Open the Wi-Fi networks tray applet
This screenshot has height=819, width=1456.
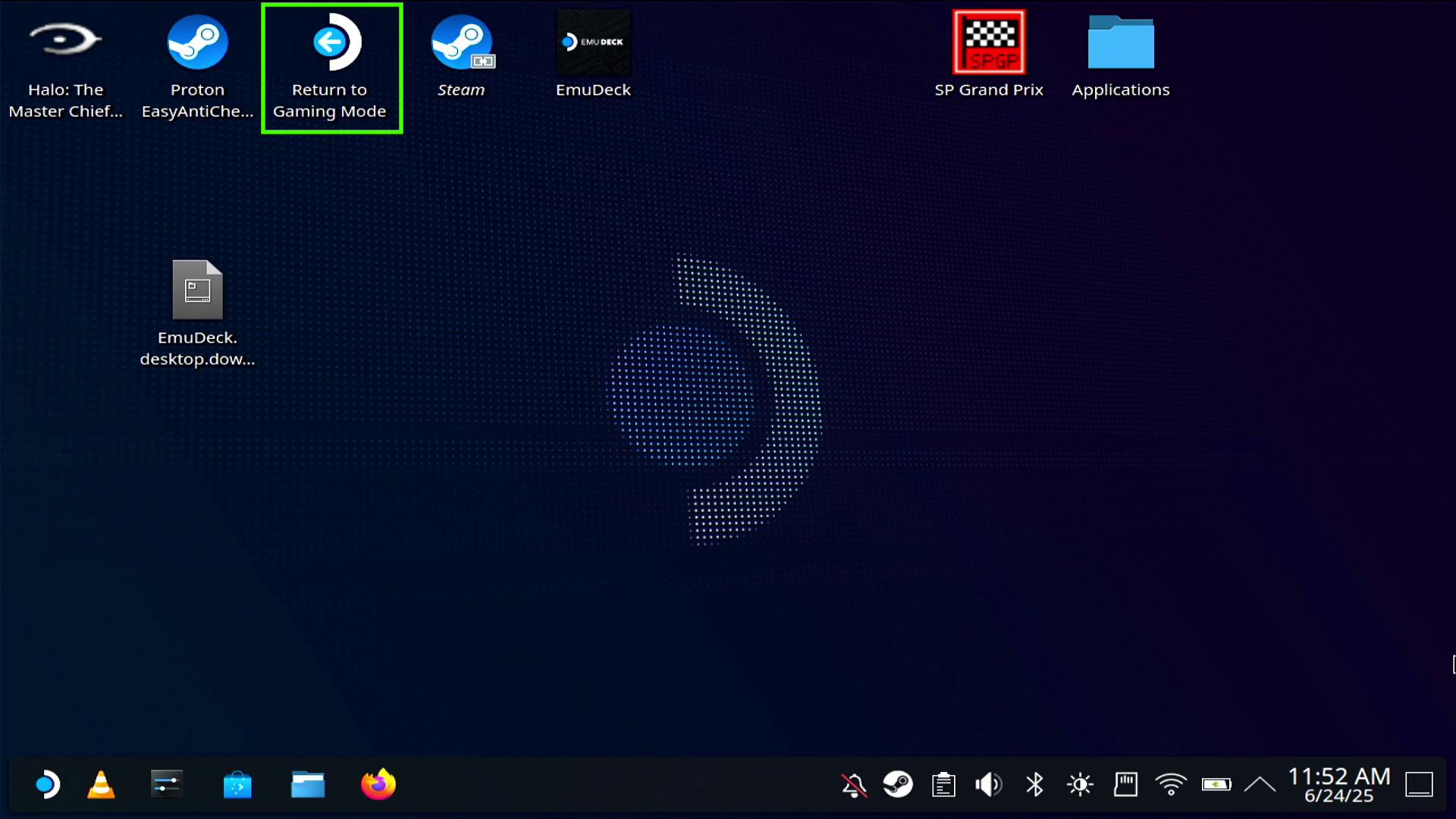click(x=1171, y=784)
